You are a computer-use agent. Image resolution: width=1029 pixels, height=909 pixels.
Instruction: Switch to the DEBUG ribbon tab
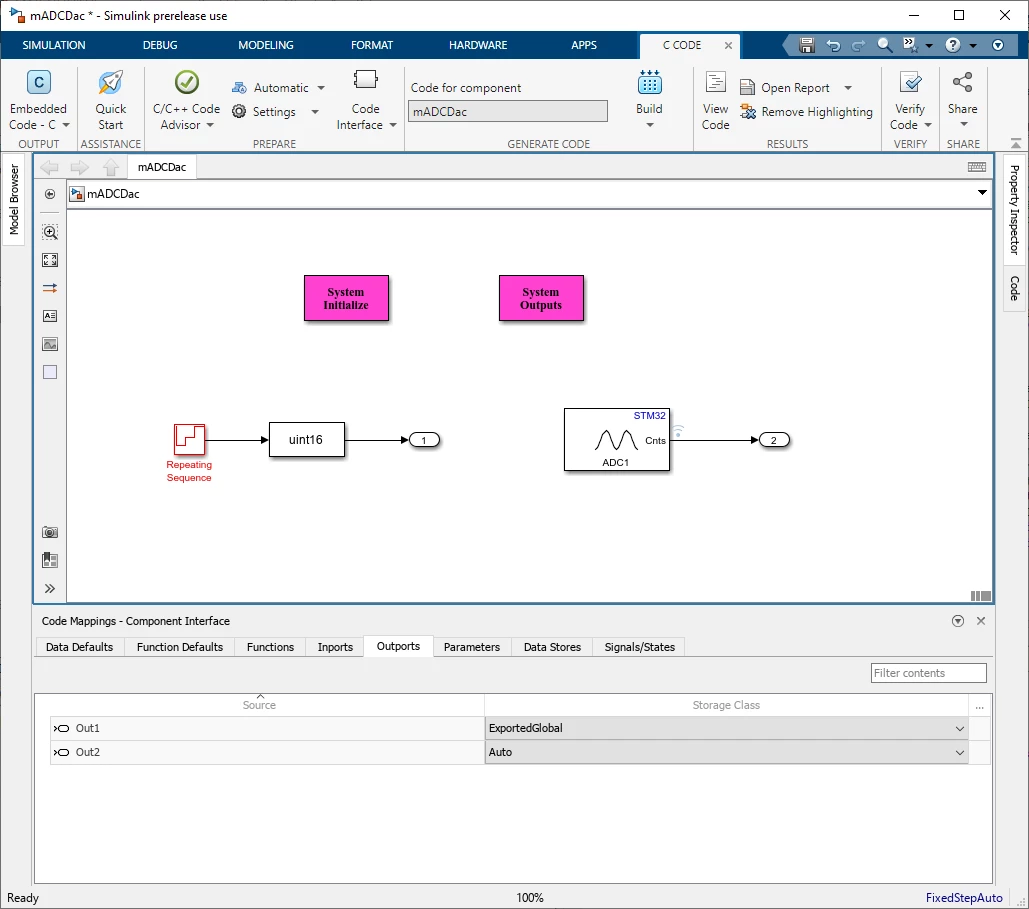(160, 45)
